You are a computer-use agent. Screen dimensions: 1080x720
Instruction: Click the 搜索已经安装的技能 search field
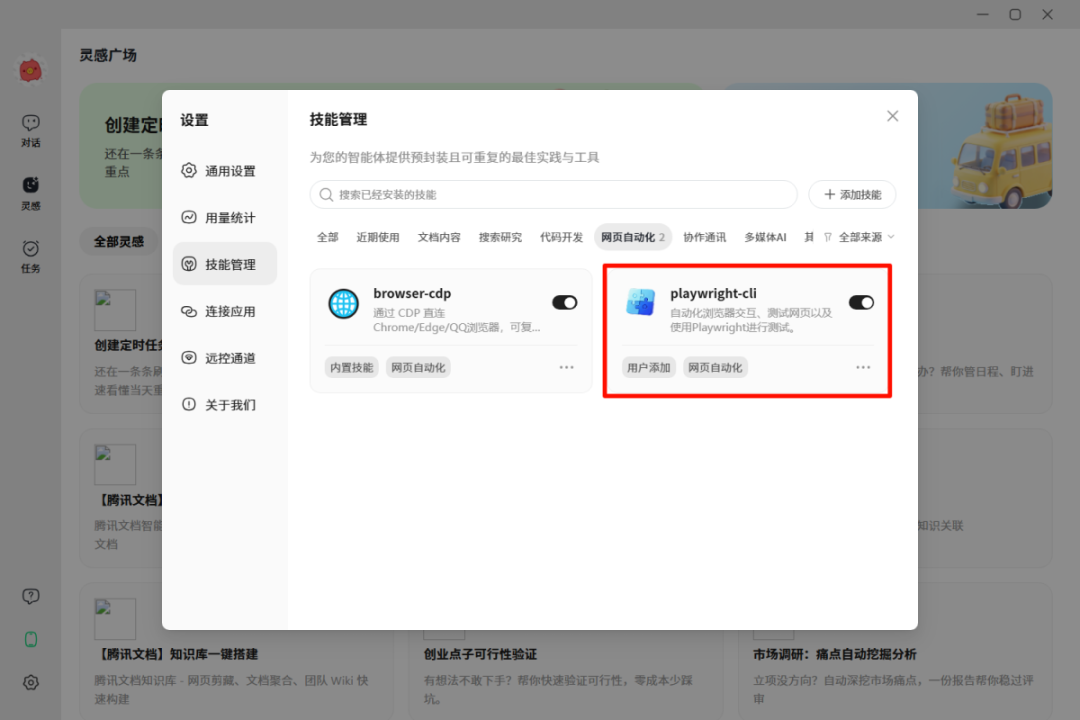553,195
